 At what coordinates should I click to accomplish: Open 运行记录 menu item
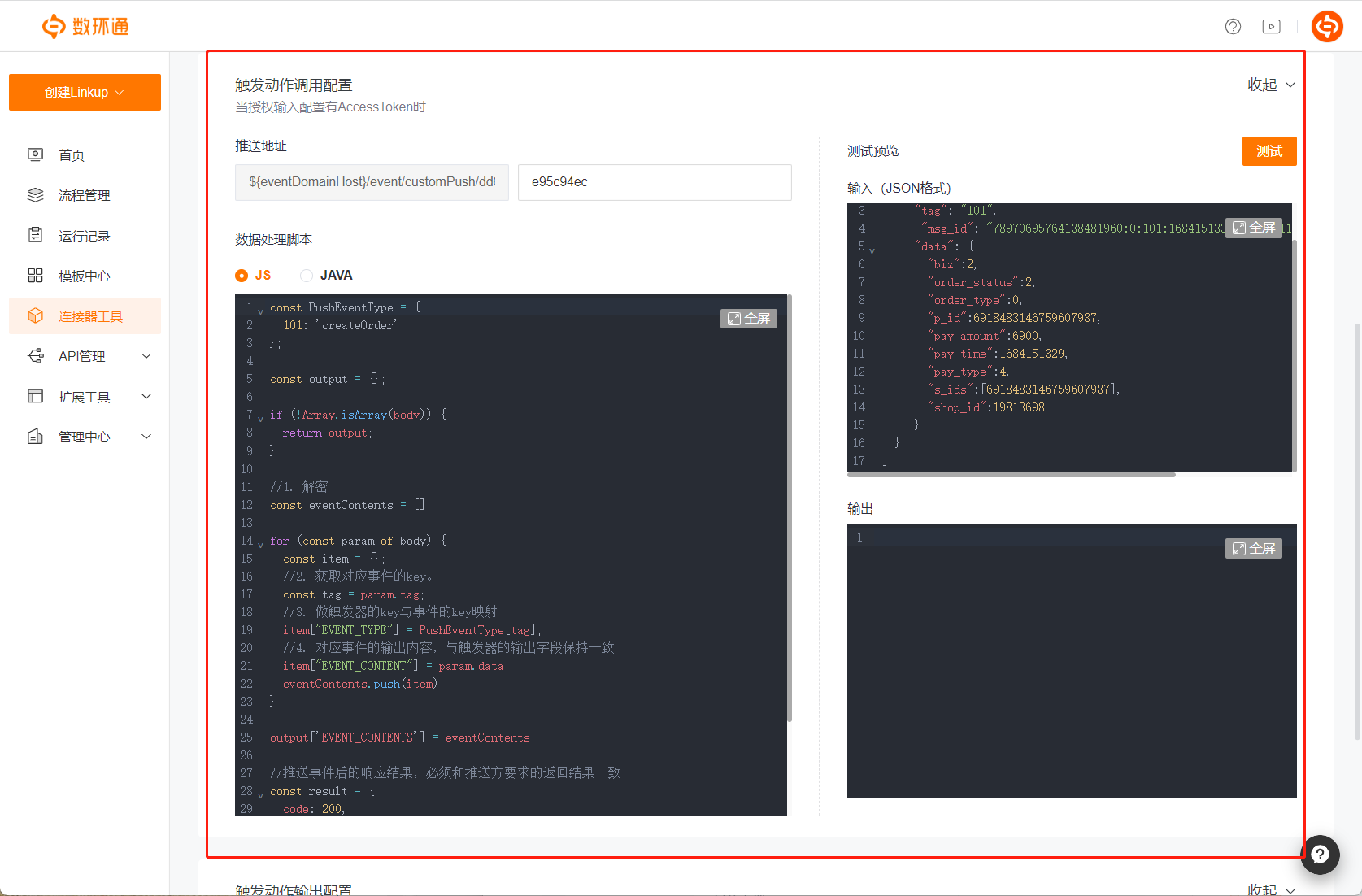pyautogui.click(x=85, y=236)
